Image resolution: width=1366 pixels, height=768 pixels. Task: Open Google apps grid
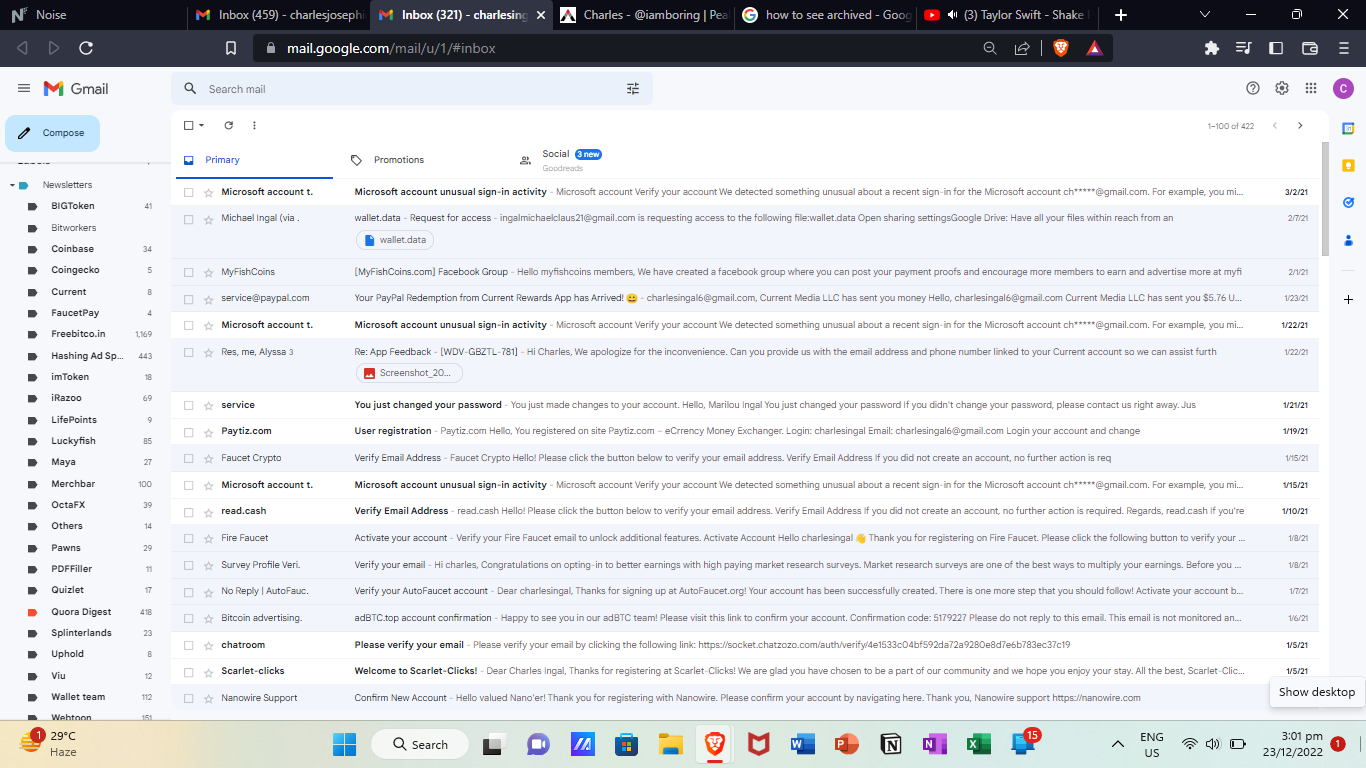[x=1311, y=88]
